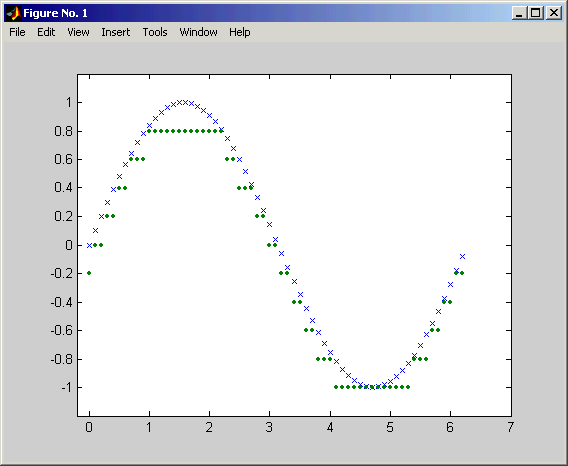Viewport: 568px width, 466px height.
Task: Click the y-axis label 0.8
Action: (x=63, y=131)
